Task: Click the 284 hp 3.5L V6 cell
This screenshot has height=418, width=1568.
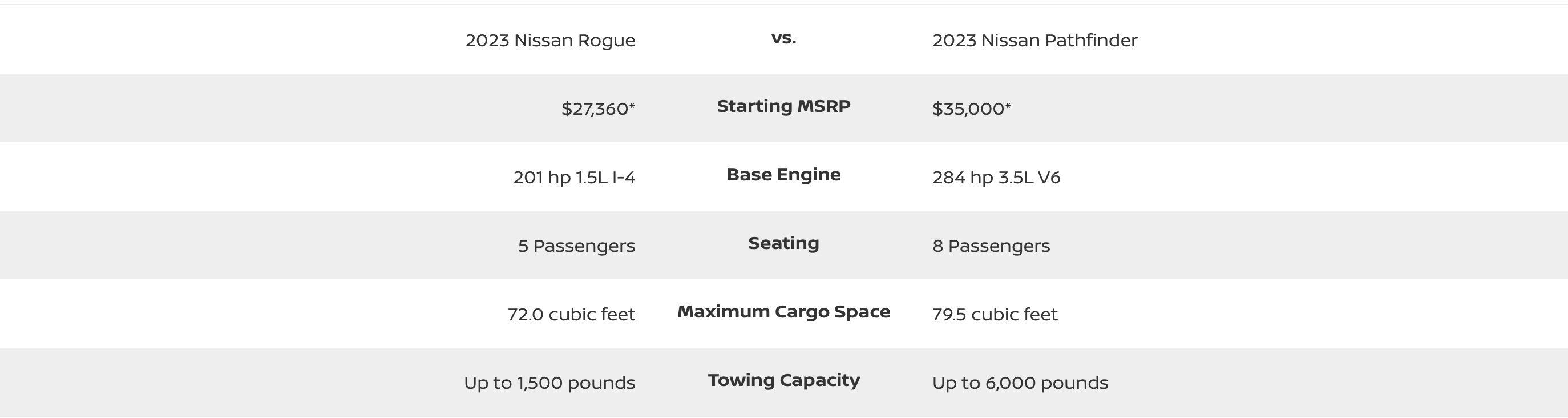Action: [996, 178]
